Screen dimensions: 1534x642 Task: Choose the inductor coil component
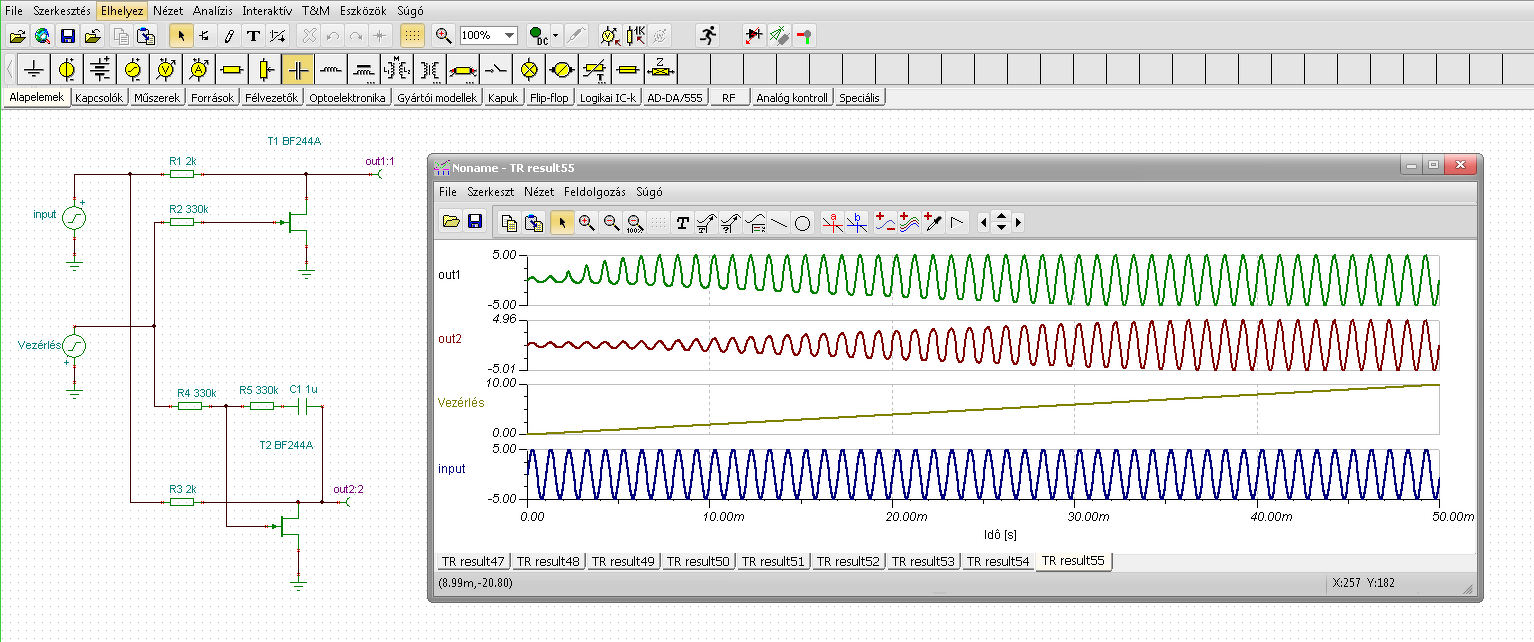(x=331, y=70)
